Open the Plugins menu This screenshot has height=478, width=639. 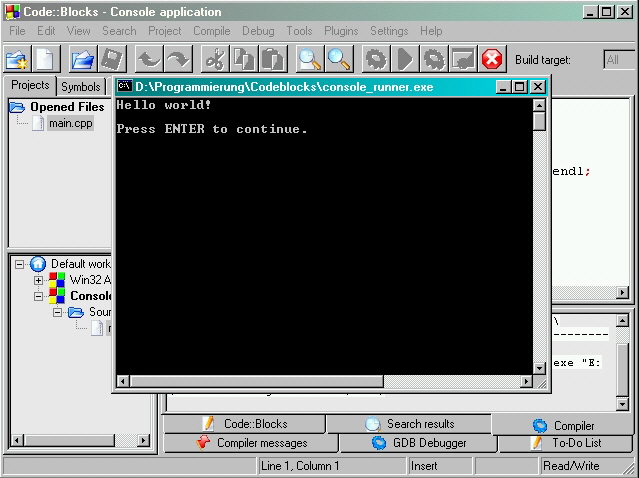click(x=341, y=31)
